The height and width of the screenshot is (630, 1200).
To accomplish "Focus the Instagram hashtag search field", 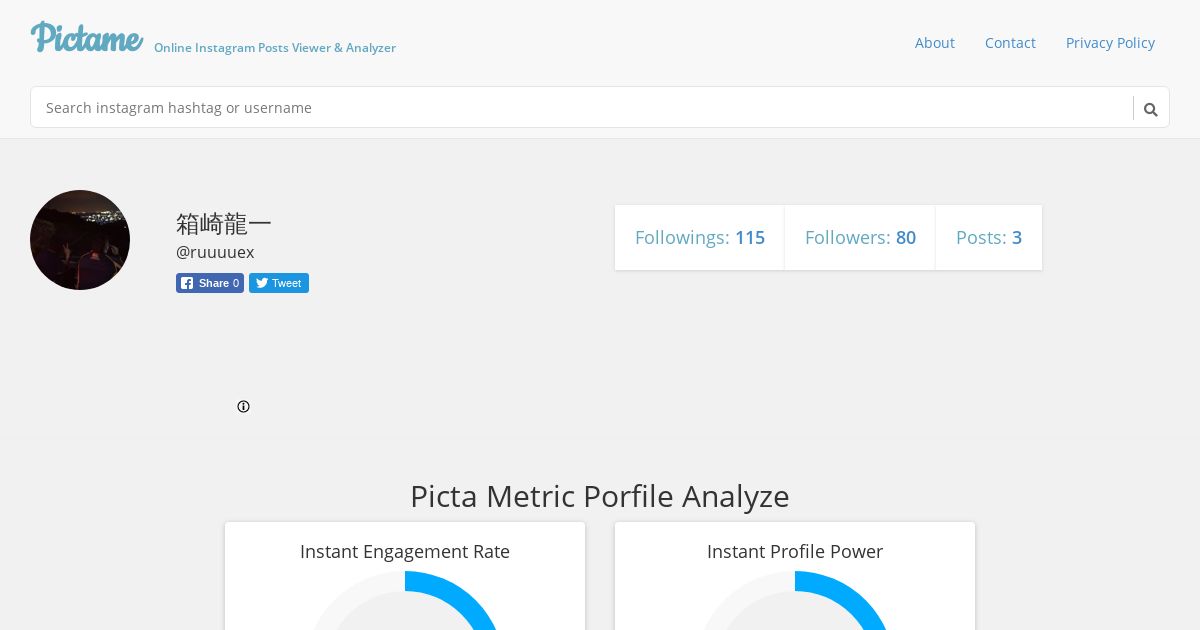I will [x=580, y=108].
